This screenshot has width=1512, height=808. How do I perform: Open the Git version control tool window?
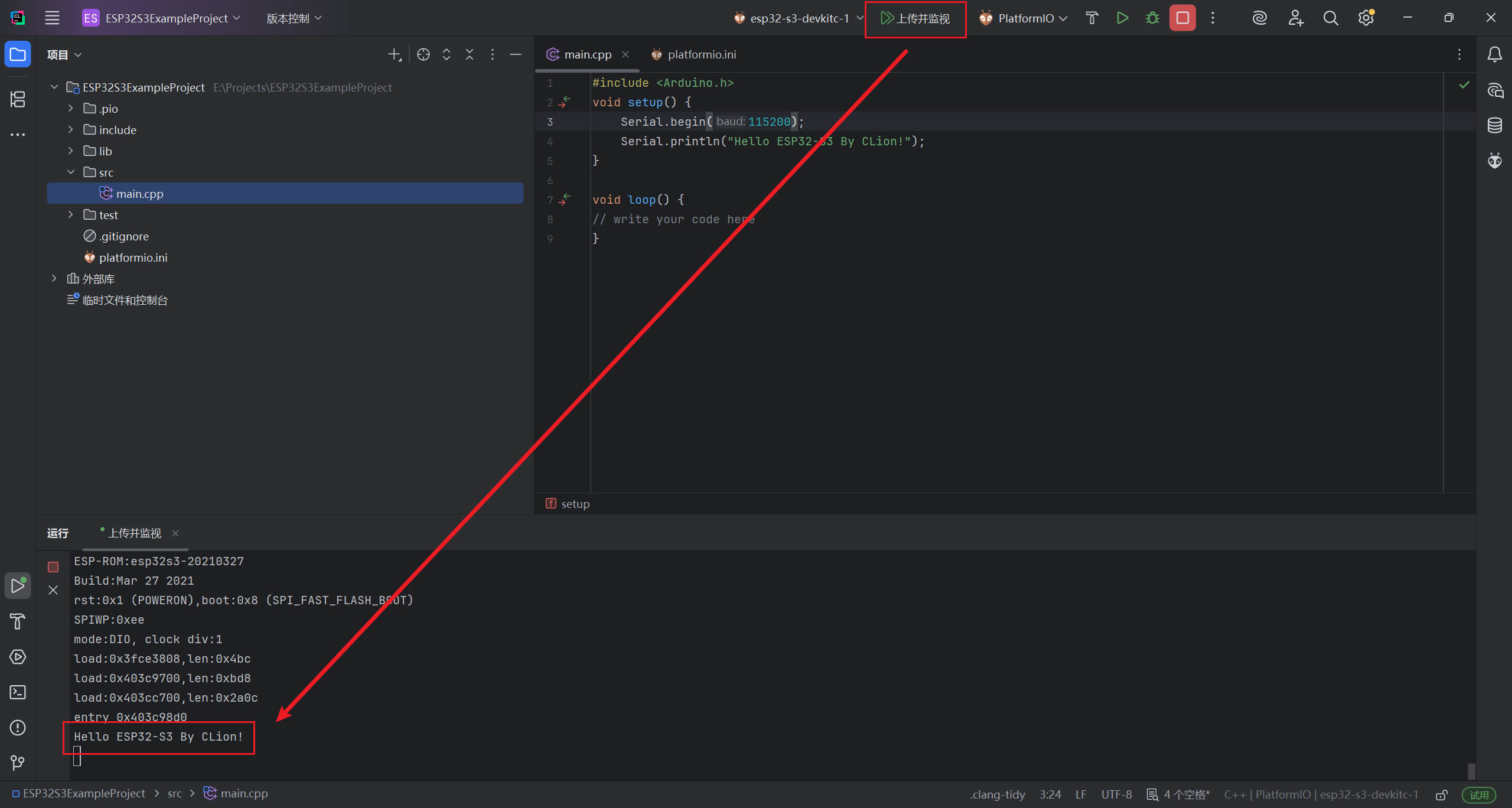18,763
